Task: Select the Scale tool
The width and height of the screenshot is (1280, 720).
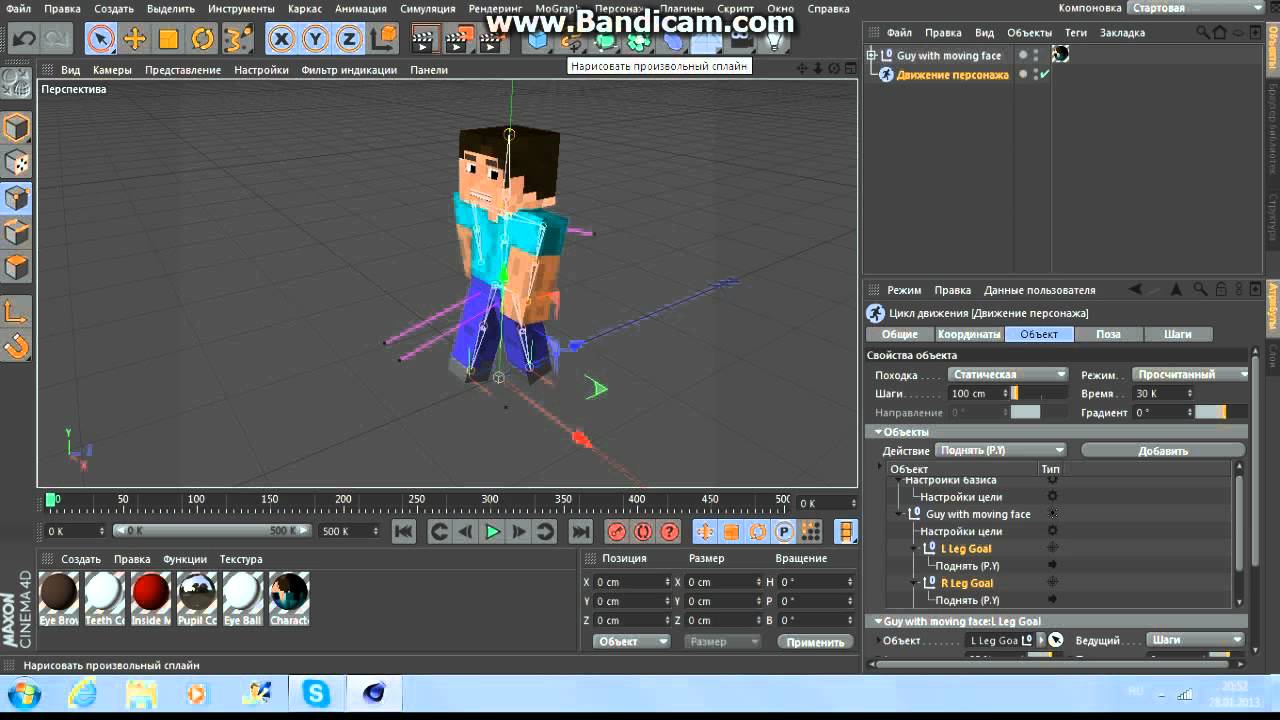Action: pyautogui.click(x=168, y=40)
